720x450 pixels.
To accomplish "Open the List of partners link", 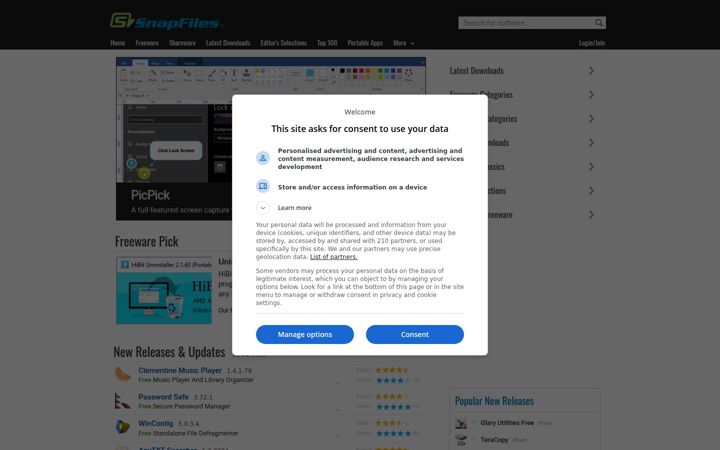I will click(x=333, y=257).
